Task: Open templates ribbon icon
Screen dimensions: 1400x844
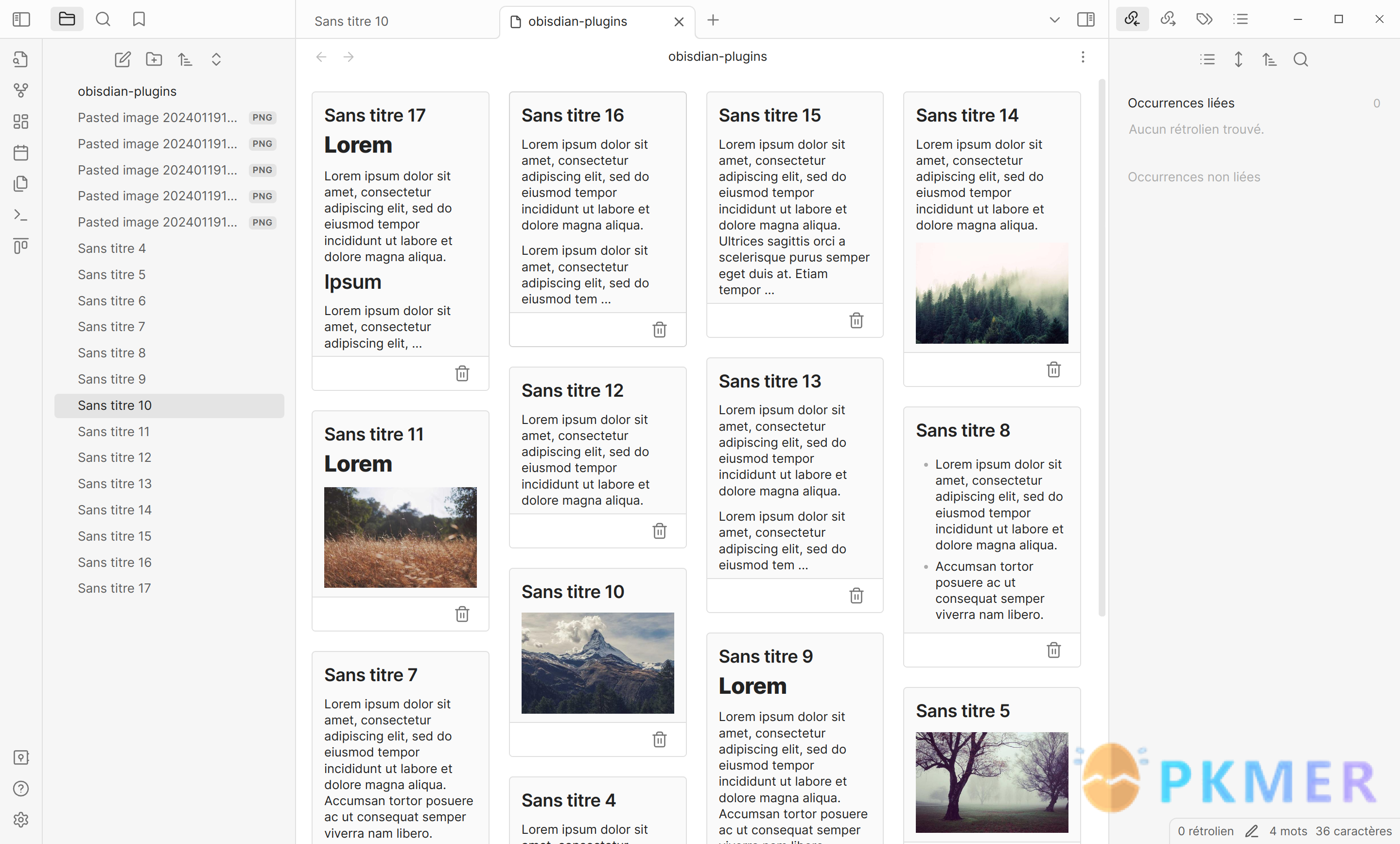Action: coord(21,184)
